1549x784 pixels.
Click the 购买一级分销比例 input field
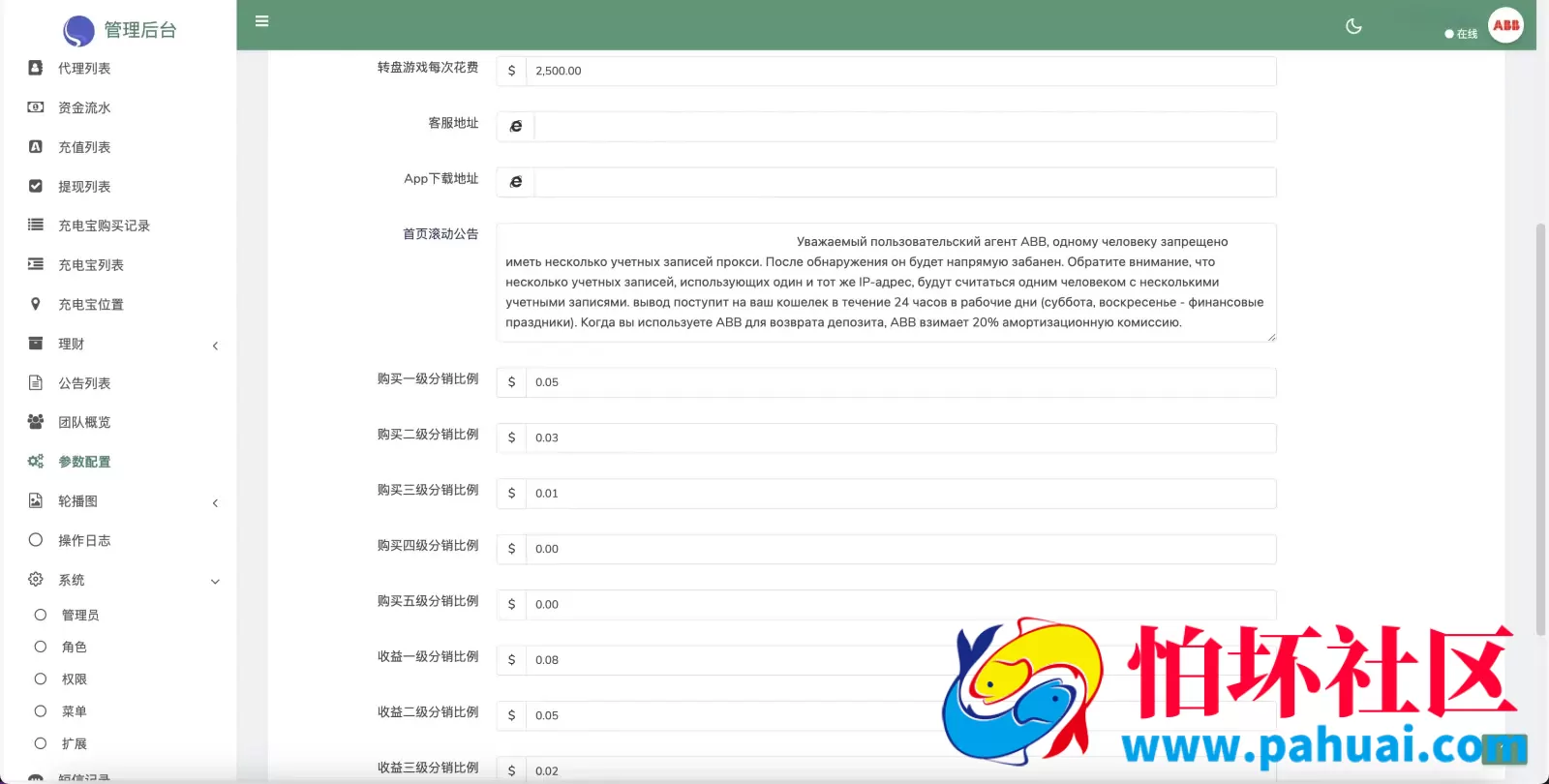coord(900,382)
